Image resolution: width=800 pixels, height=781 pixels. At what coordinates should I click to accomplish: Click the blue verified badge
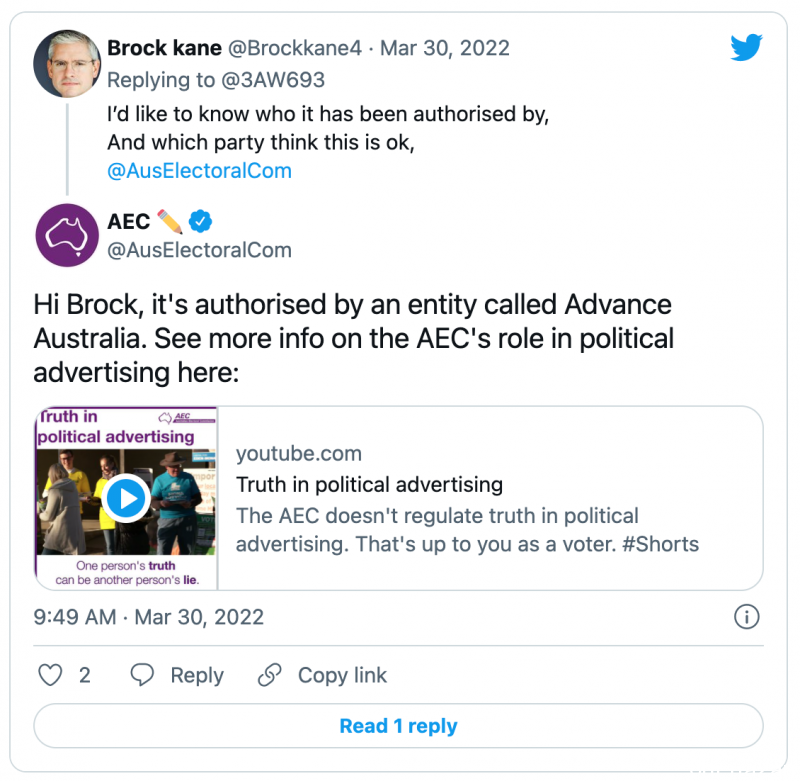coord(201,221)
